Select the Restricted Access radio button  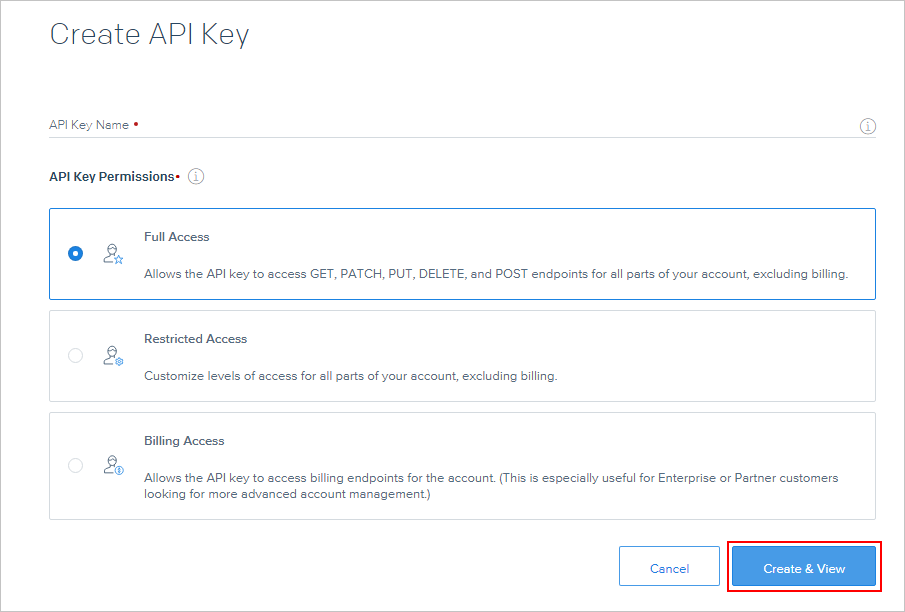click(x=76, y=356)
